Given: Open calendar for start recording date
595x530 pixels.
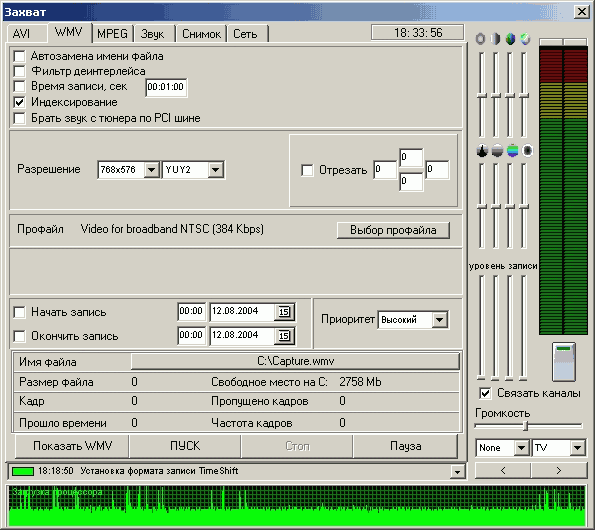Looking at the screenshot, I should pyautogui.click(x=284, y=312).
